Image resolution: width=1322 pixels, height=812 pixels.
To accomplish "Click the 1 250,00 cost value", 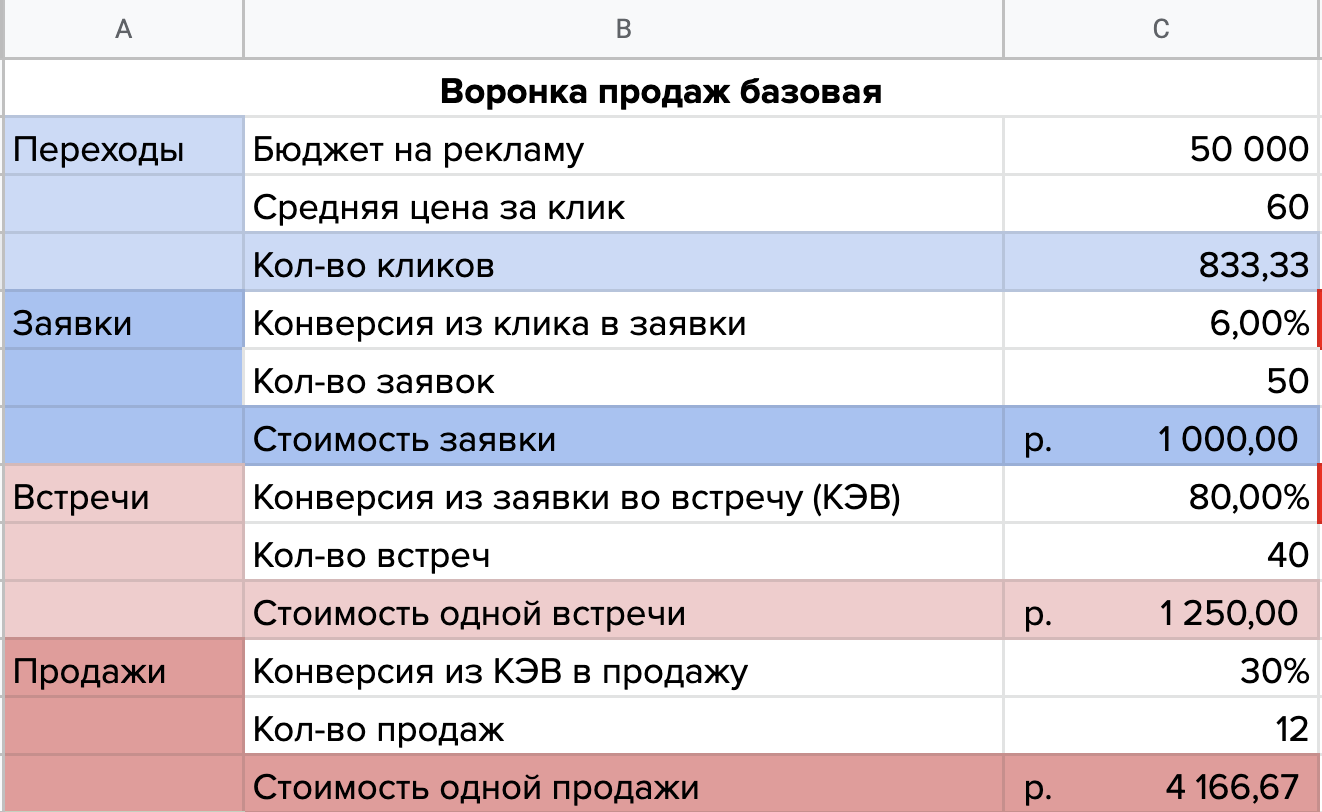I will (1162, 612).
